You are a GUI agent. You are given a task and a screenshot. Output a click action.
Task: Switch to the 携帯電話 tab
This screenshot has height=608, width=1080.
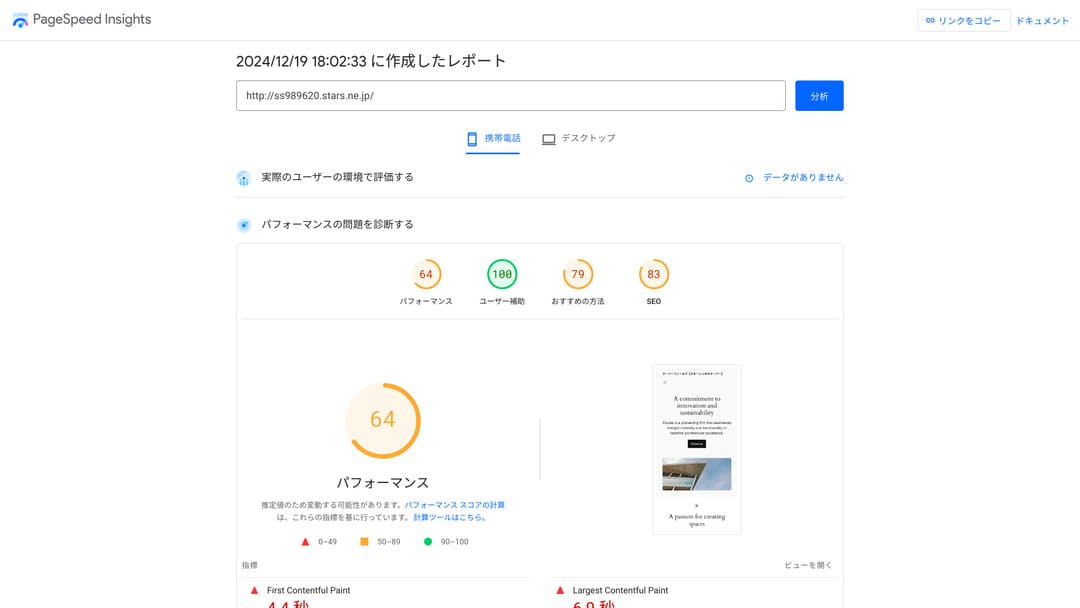coord(493,138)
